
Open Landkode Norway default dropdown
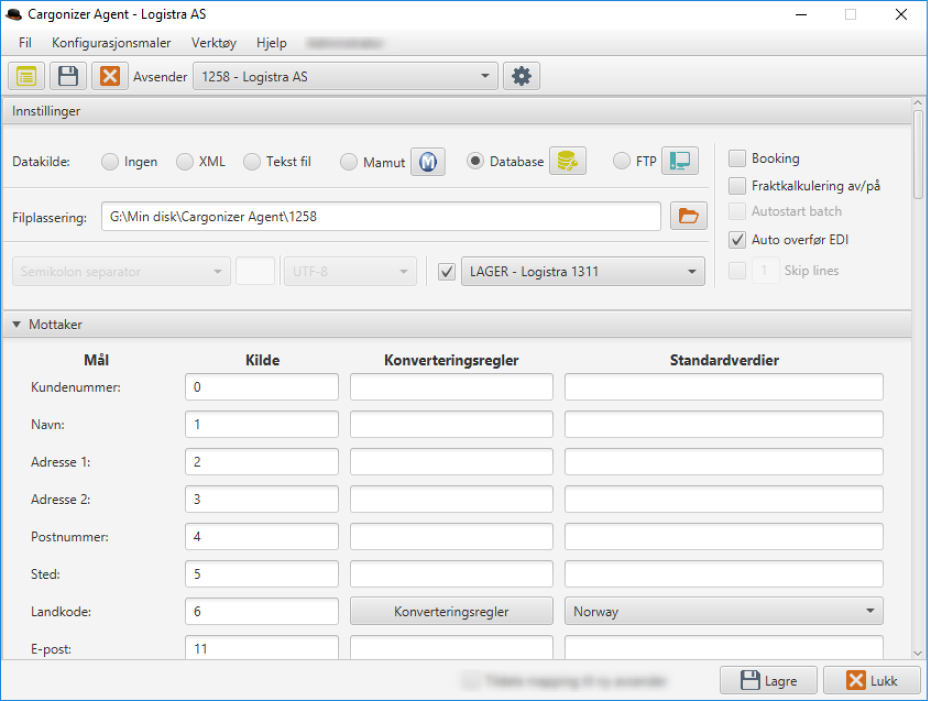tap(724, 611)
